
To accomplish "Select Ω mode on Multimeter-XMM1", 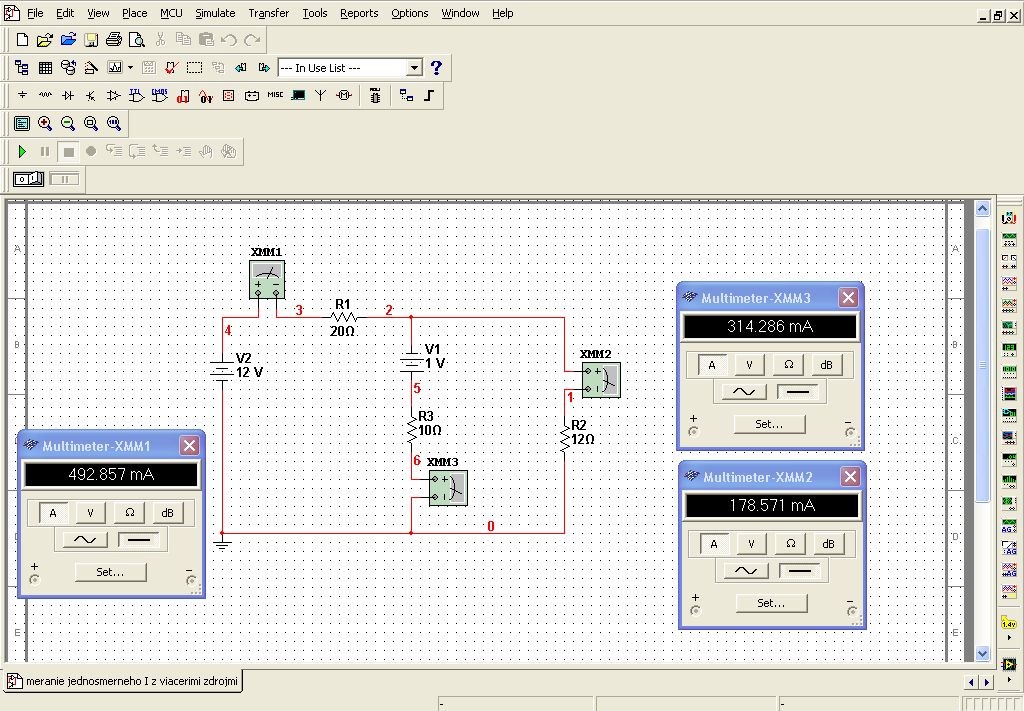I will click(x=129, y=513).
